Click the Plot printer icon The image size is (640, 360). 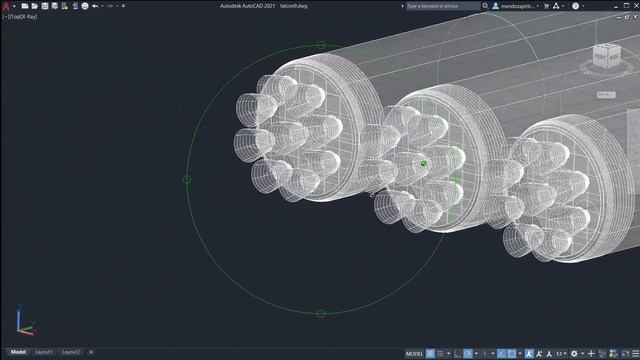click(x=85, y=6)
